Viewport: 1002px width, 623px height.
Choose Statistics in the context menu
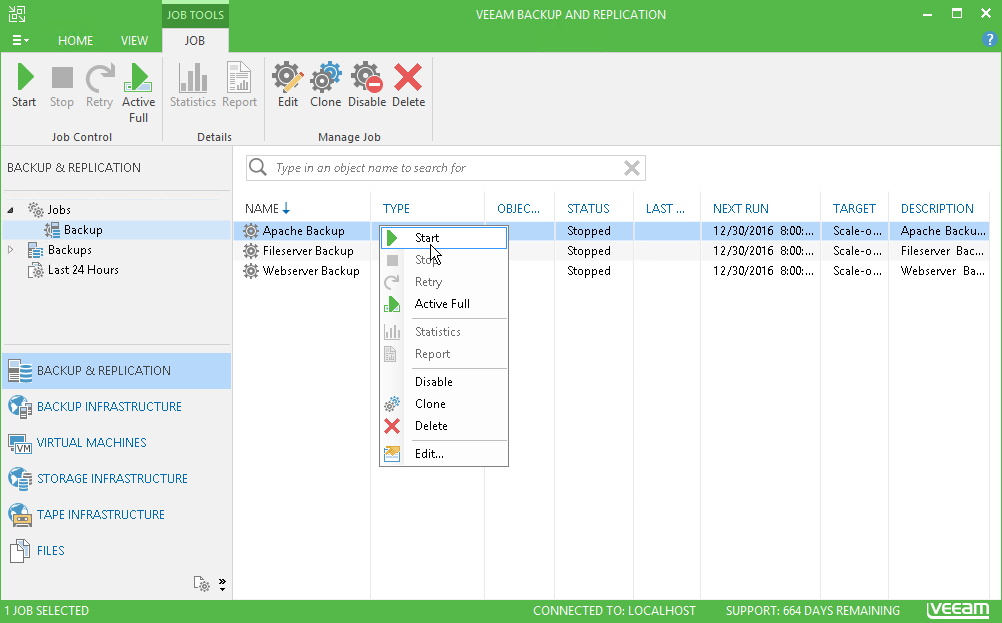[x=444, y=332]
